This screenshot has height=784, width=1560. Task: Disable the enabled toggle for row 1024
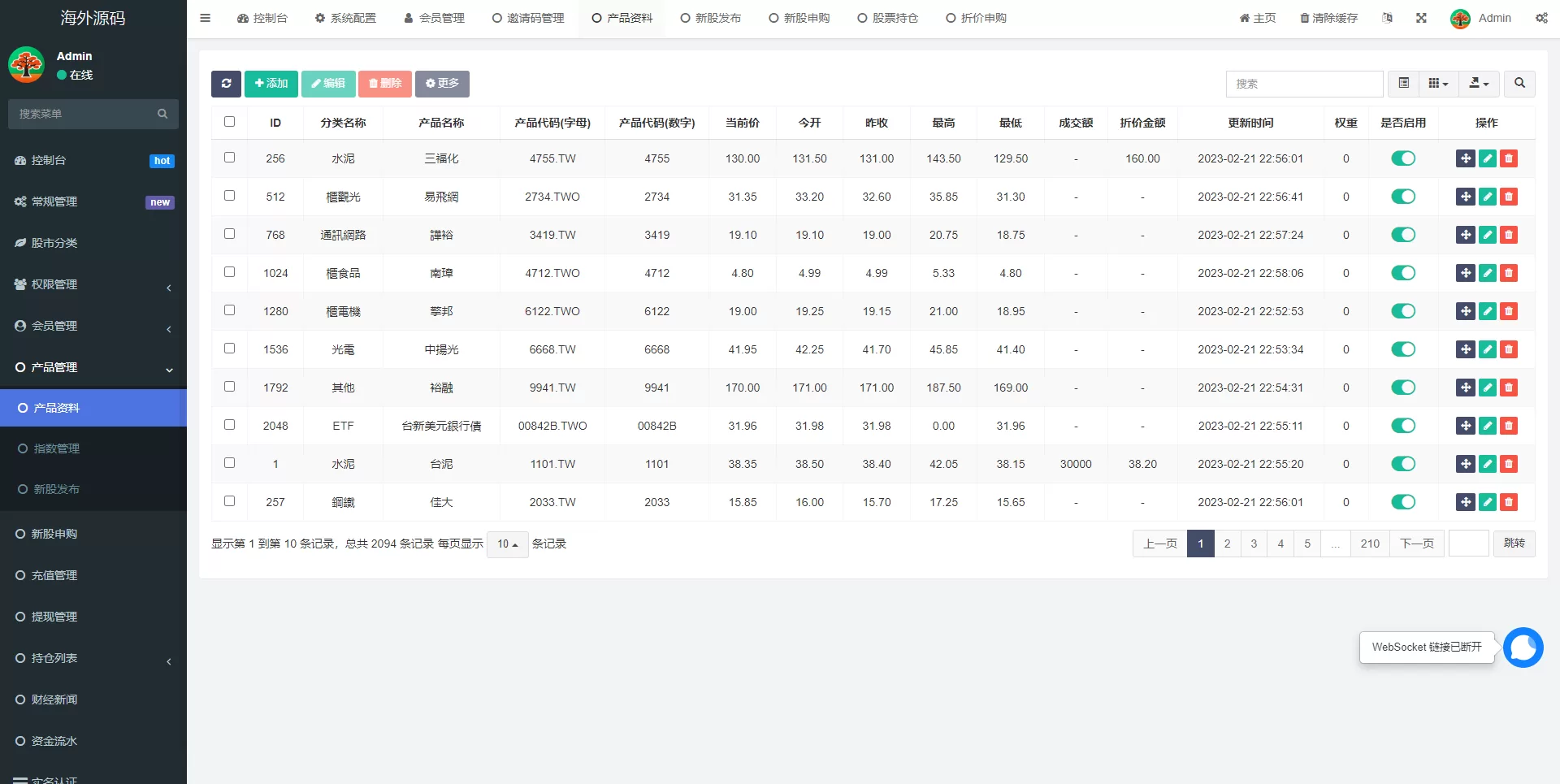(x=1403, y=273)
